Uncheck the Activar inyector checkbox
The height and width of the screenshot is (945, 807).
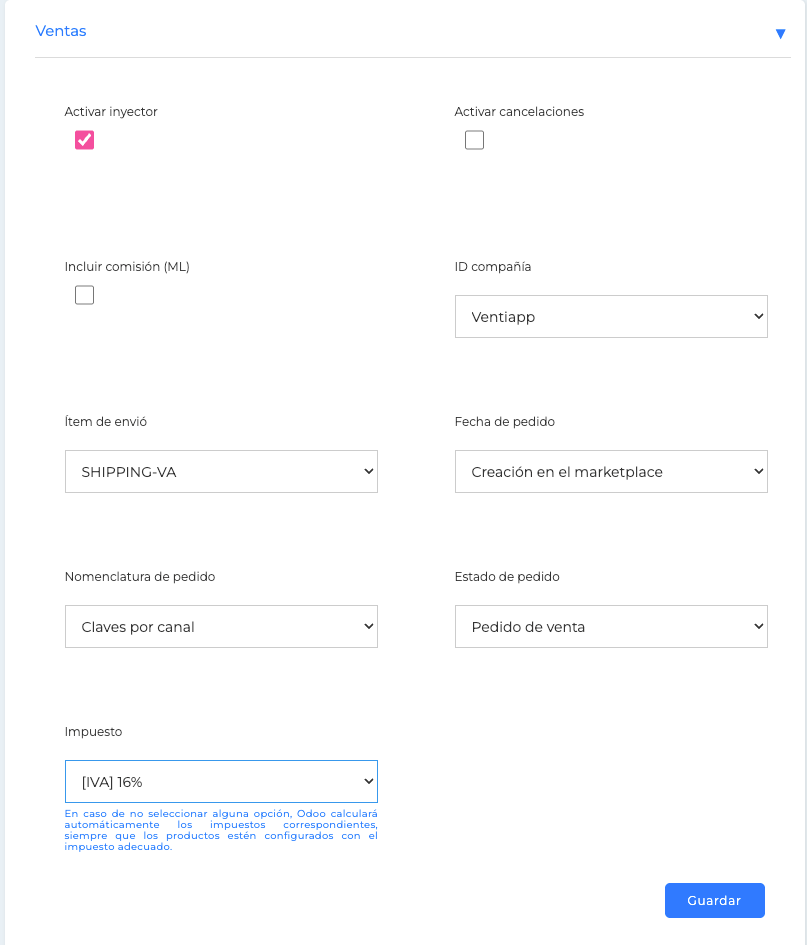[x=84, y=140]
